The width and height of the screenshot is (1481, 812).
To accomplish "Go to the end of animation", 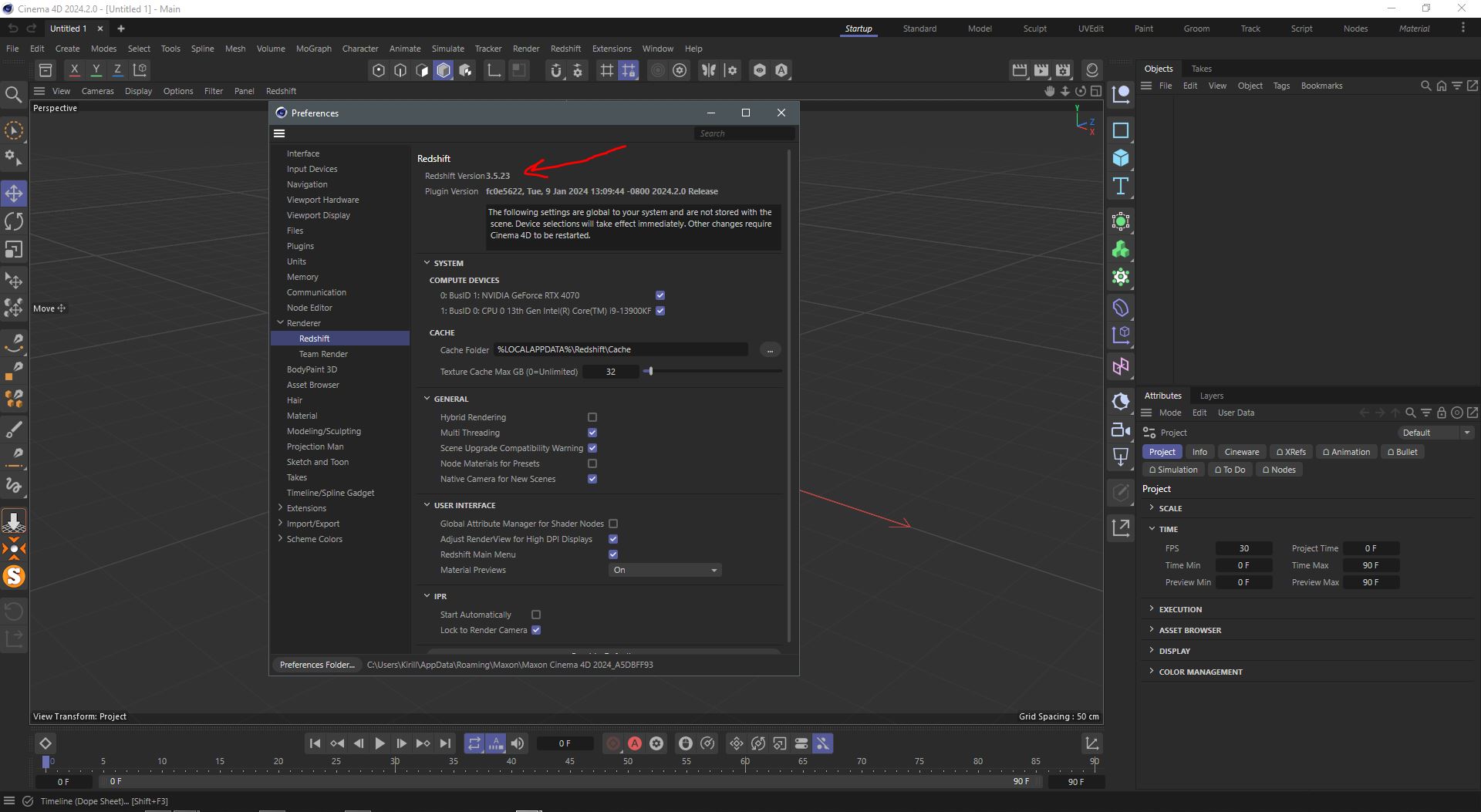I will (445, 743).
